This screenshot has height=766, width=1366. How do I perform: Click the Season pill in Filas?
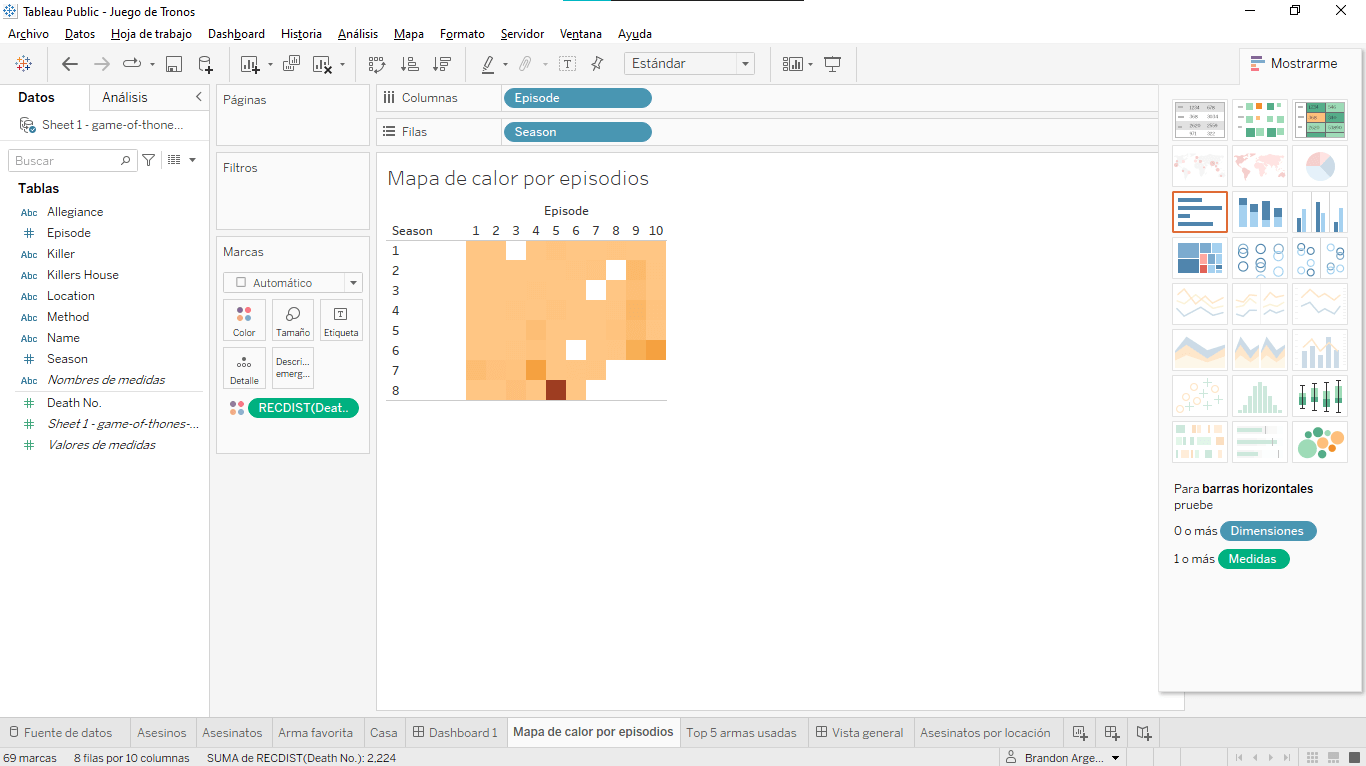578,132
